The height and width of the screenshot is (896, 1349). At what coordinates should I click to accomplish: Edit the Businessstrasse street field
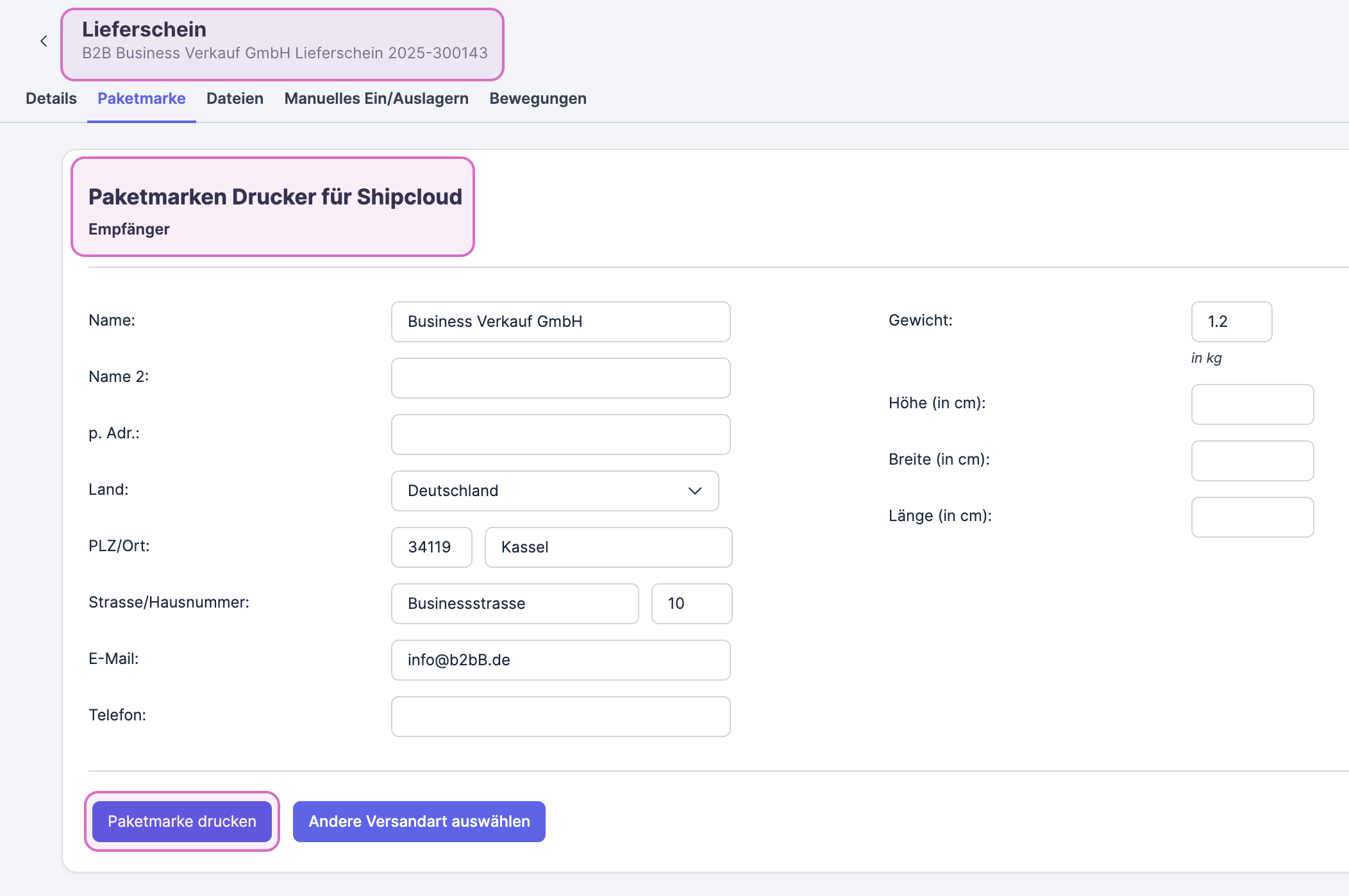click(x=514, y=604)
